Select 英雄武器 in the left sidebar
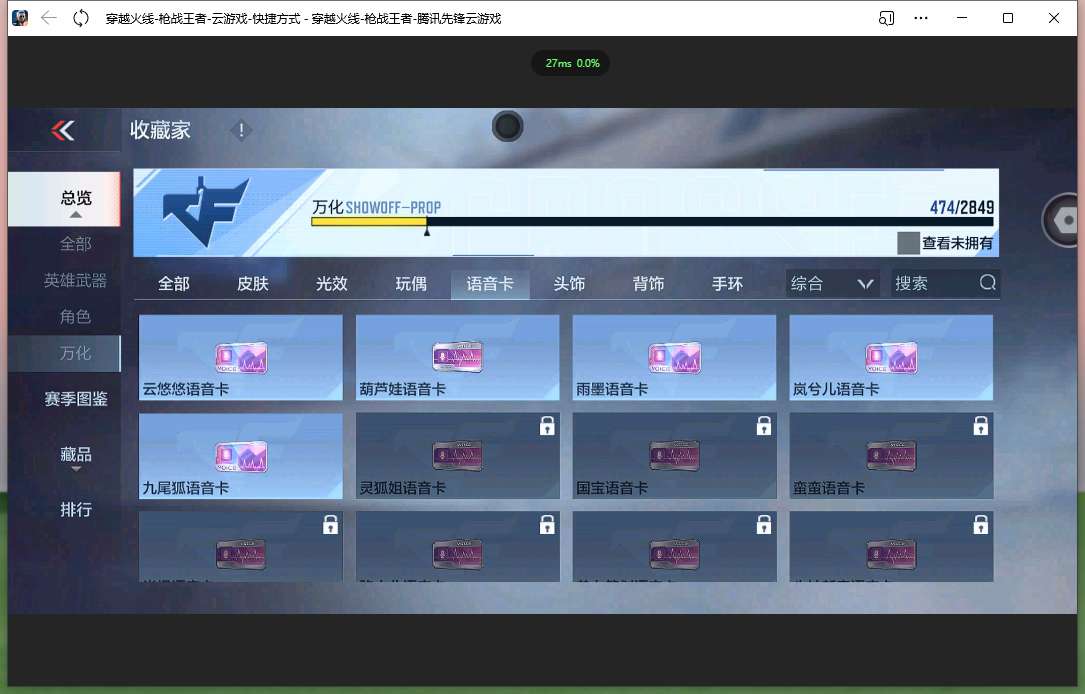This screenshot has height=694, width=1085. (x=75, y=280)
